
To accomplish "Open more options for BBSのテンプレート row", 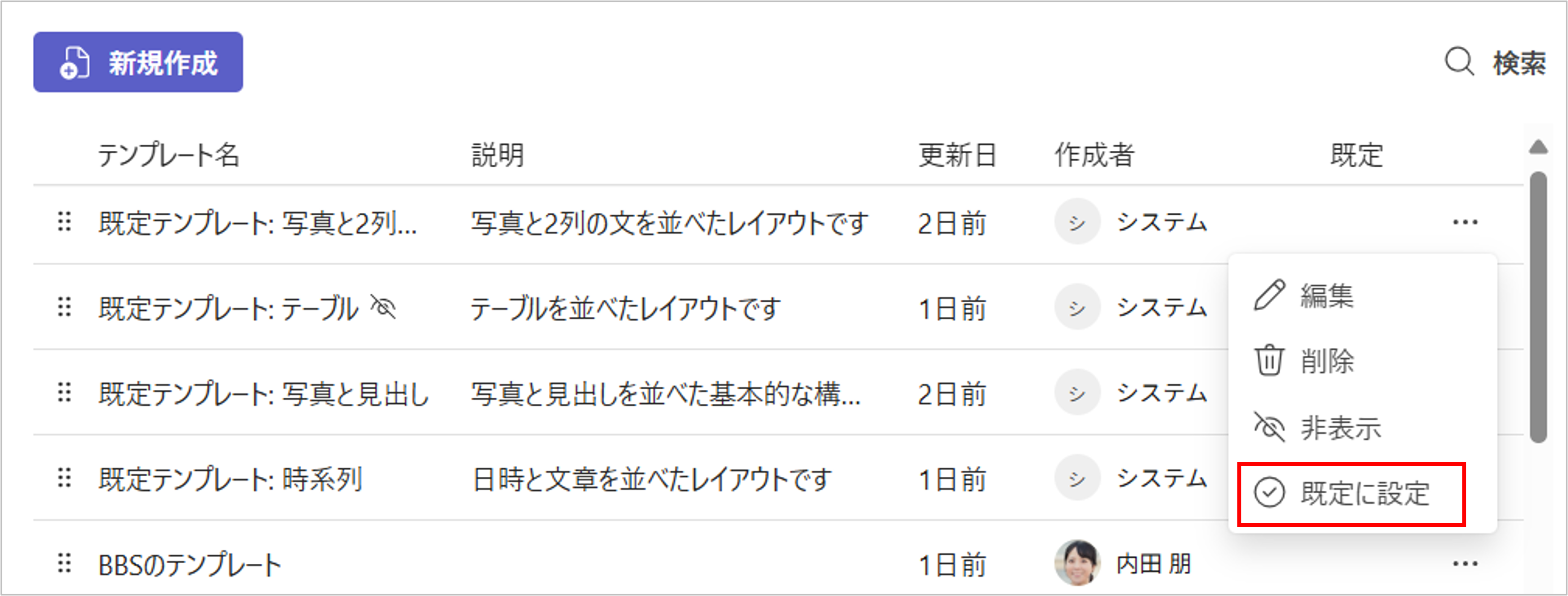I will click(1465, 564).
